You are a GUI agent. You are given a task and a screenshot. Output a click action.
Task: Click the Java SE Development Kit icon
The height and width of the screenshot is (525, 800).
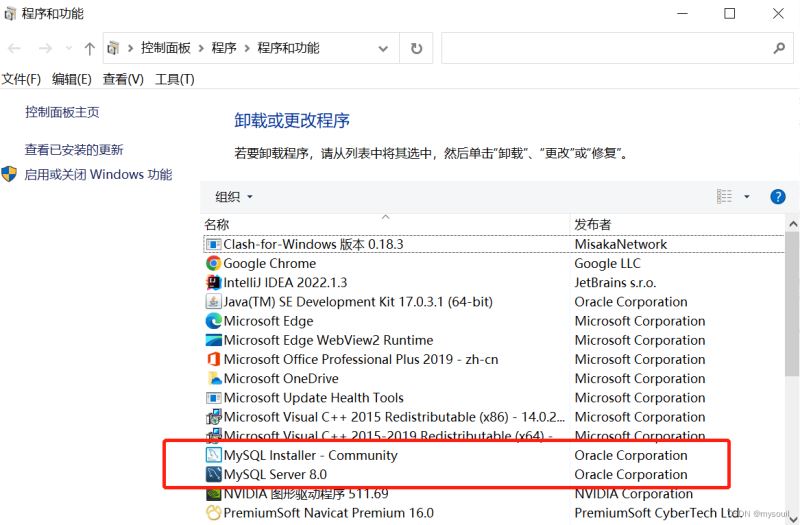213,302
